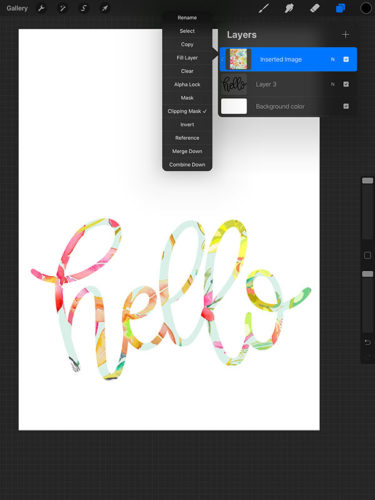This screenshot has width=375, height=500.
Task: Add a Mask to the layer
Action: point(187,98)
